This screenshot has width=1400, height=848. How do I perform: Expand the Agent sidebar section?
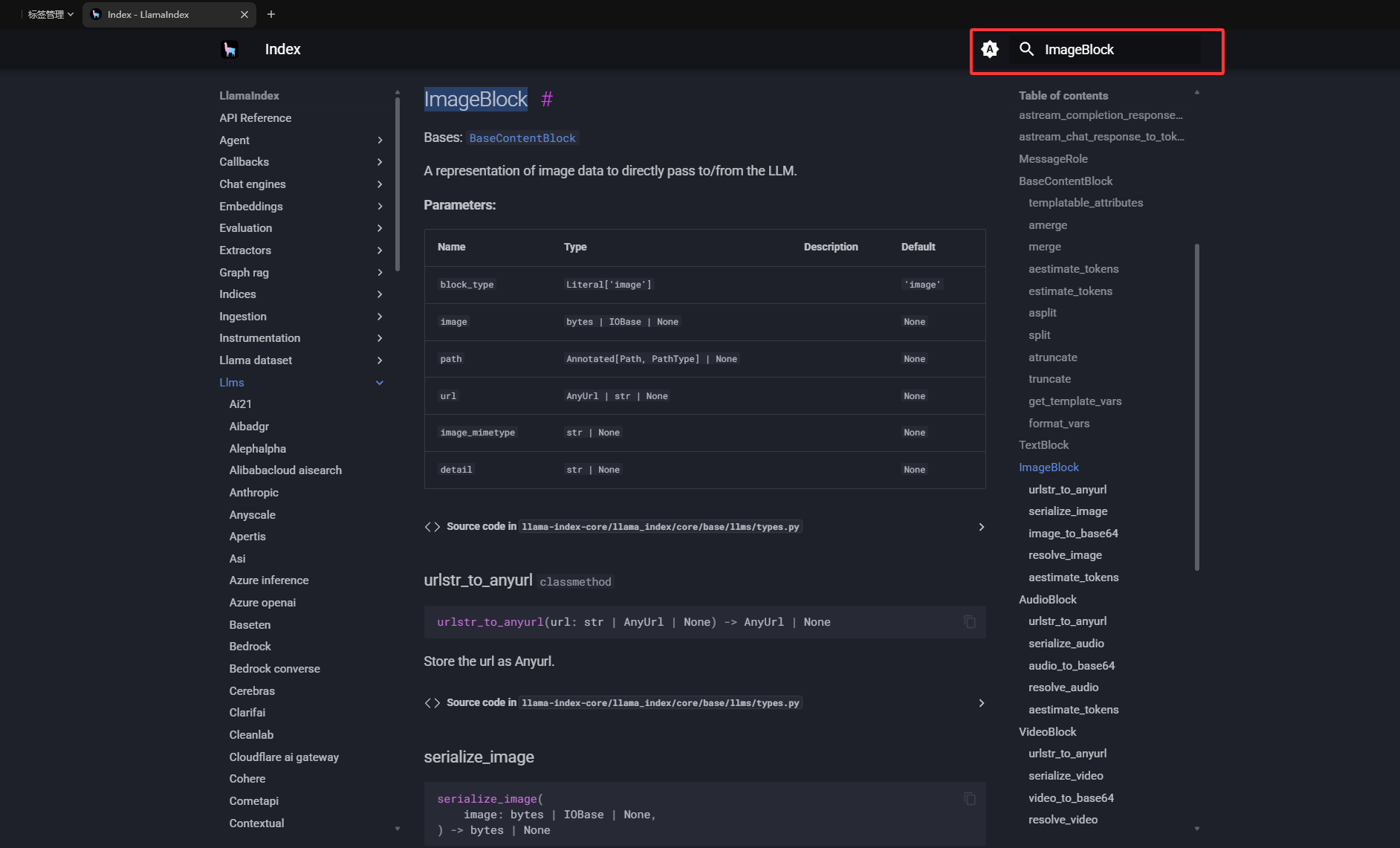(380, 140)
